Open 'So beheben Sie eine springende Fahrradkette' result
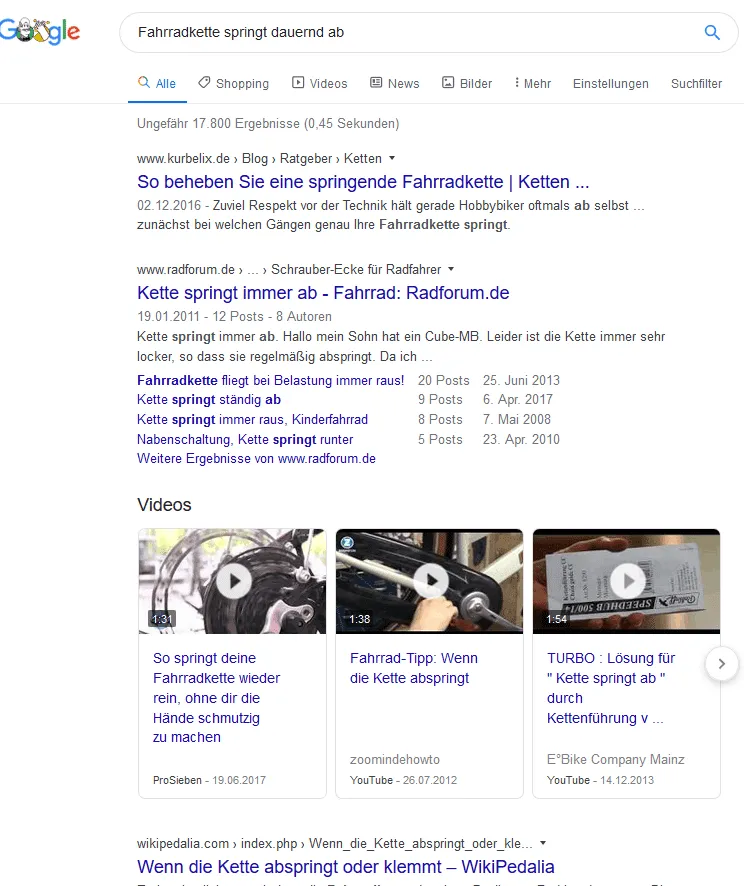 363,182
